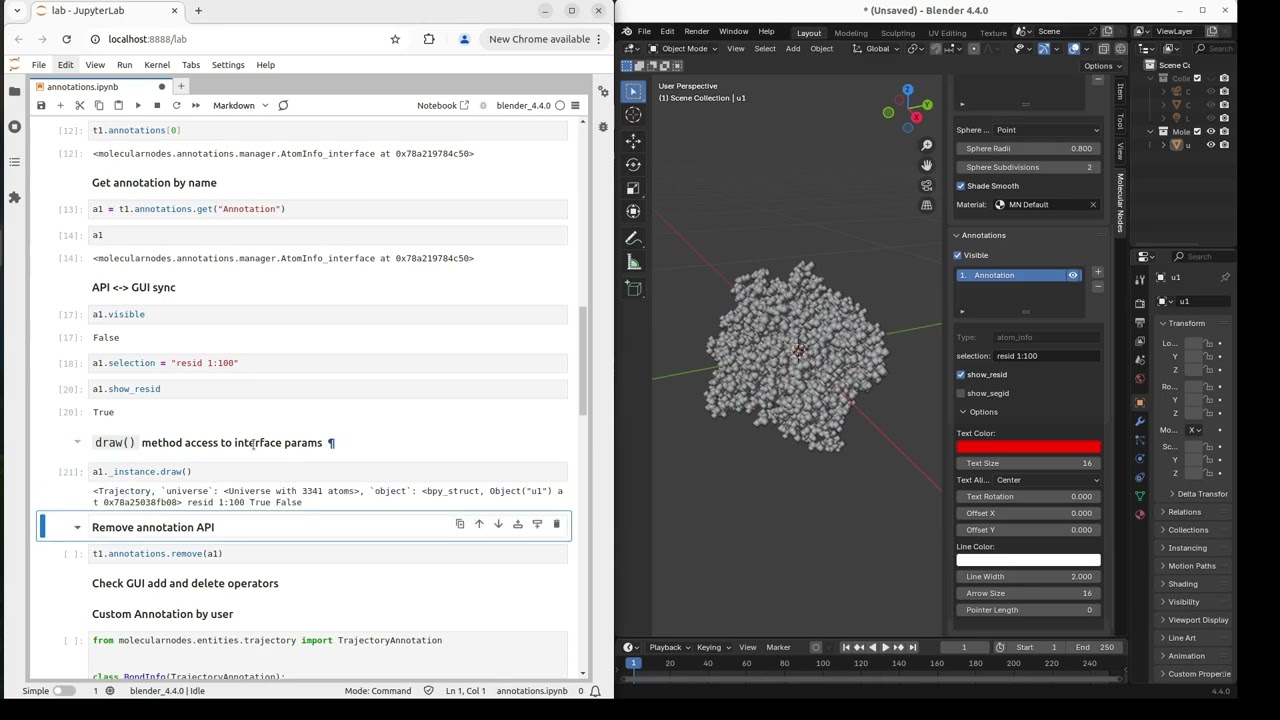This screenshot has width=1280, height=720.
Task: Uncheck the show_resid checkbox
Action: [961, 374]
